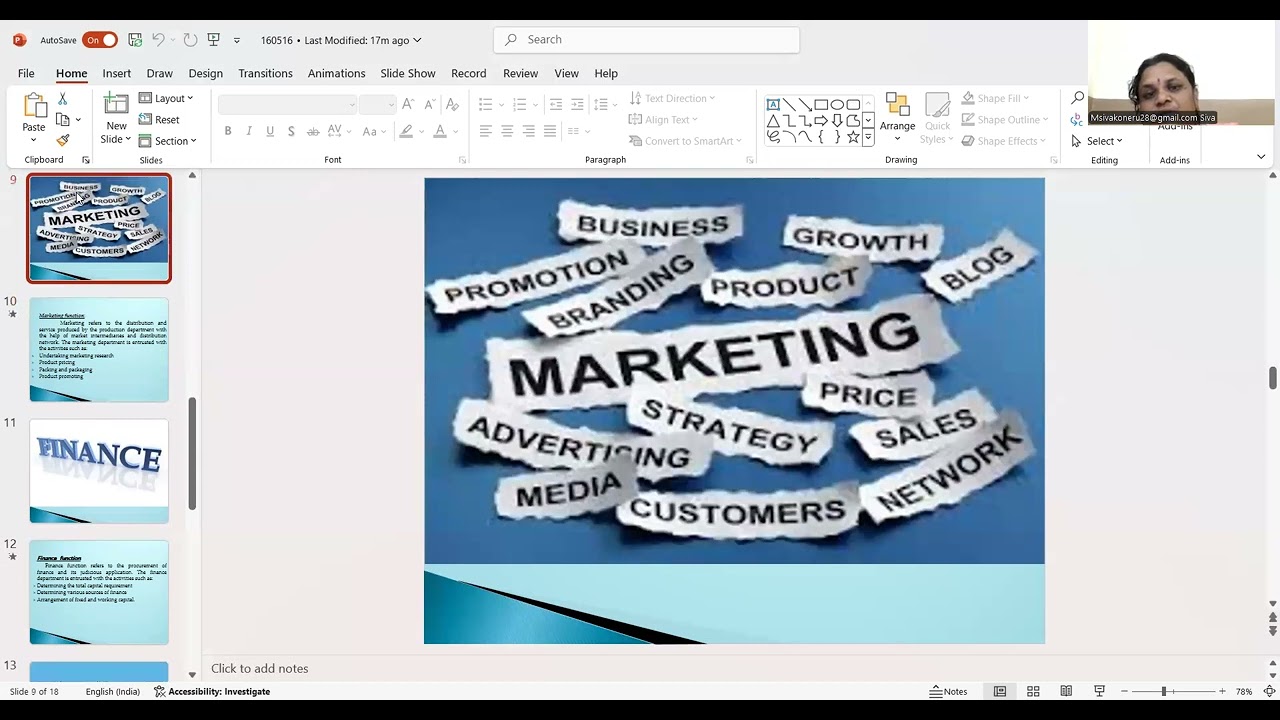Switch to the Design tab
This screenshot has height=720, width=1280.
205,73
